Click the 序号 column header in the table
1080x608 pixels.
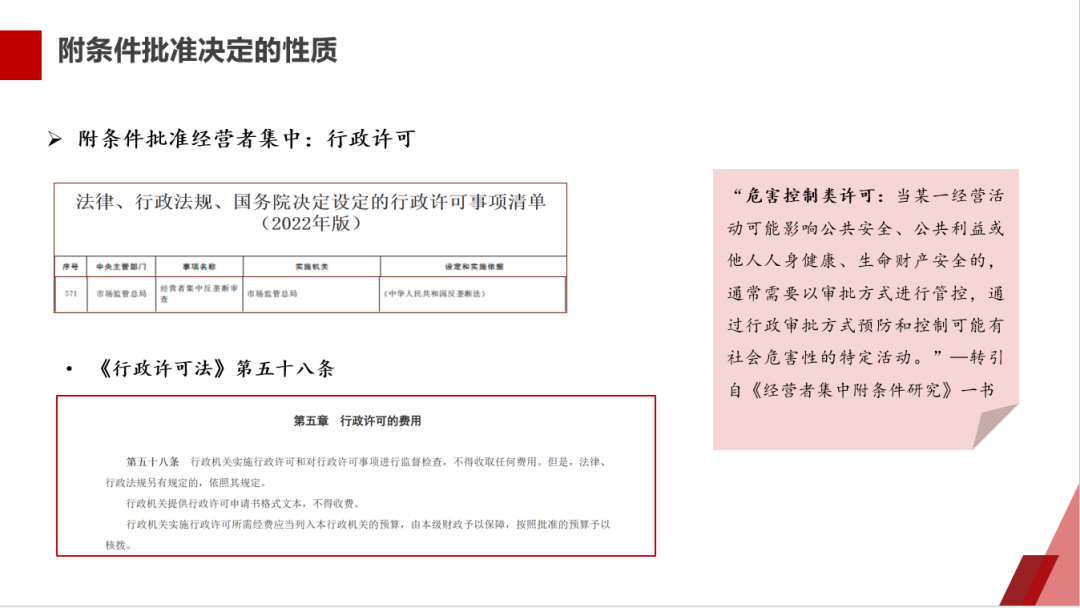pos(70,267)
